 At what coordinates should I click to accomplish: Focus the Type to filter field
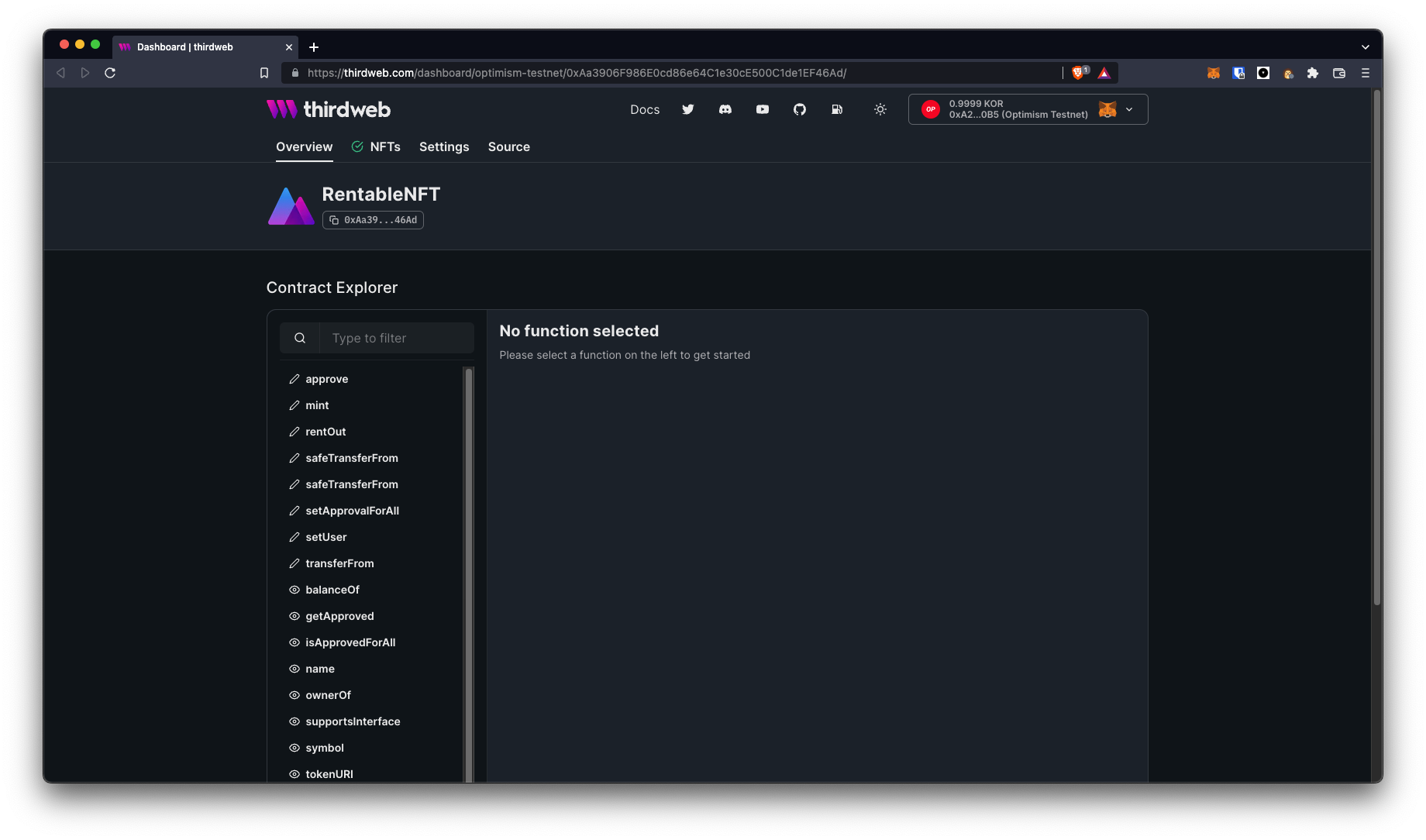395,338
